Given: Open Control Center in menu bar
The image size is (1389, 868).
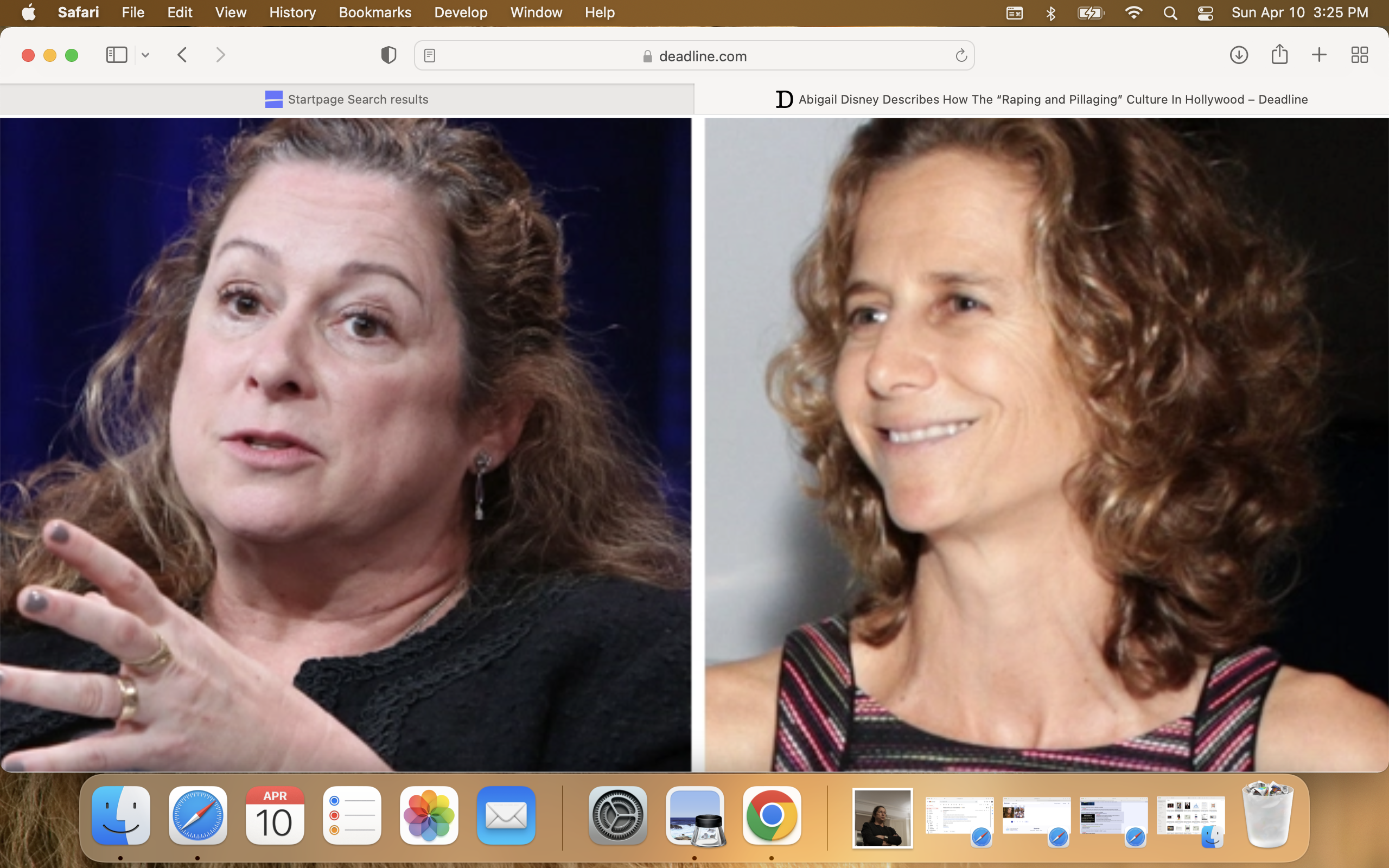Looking at the screenshot, I should 1205,12.
